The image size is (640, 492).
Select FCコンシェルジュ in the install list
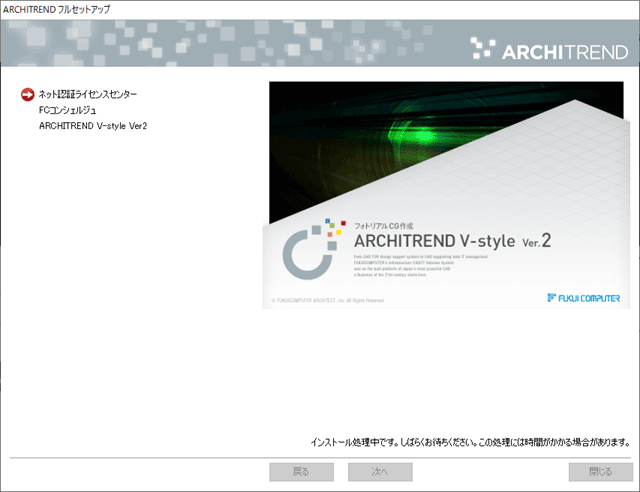(68, 110)
